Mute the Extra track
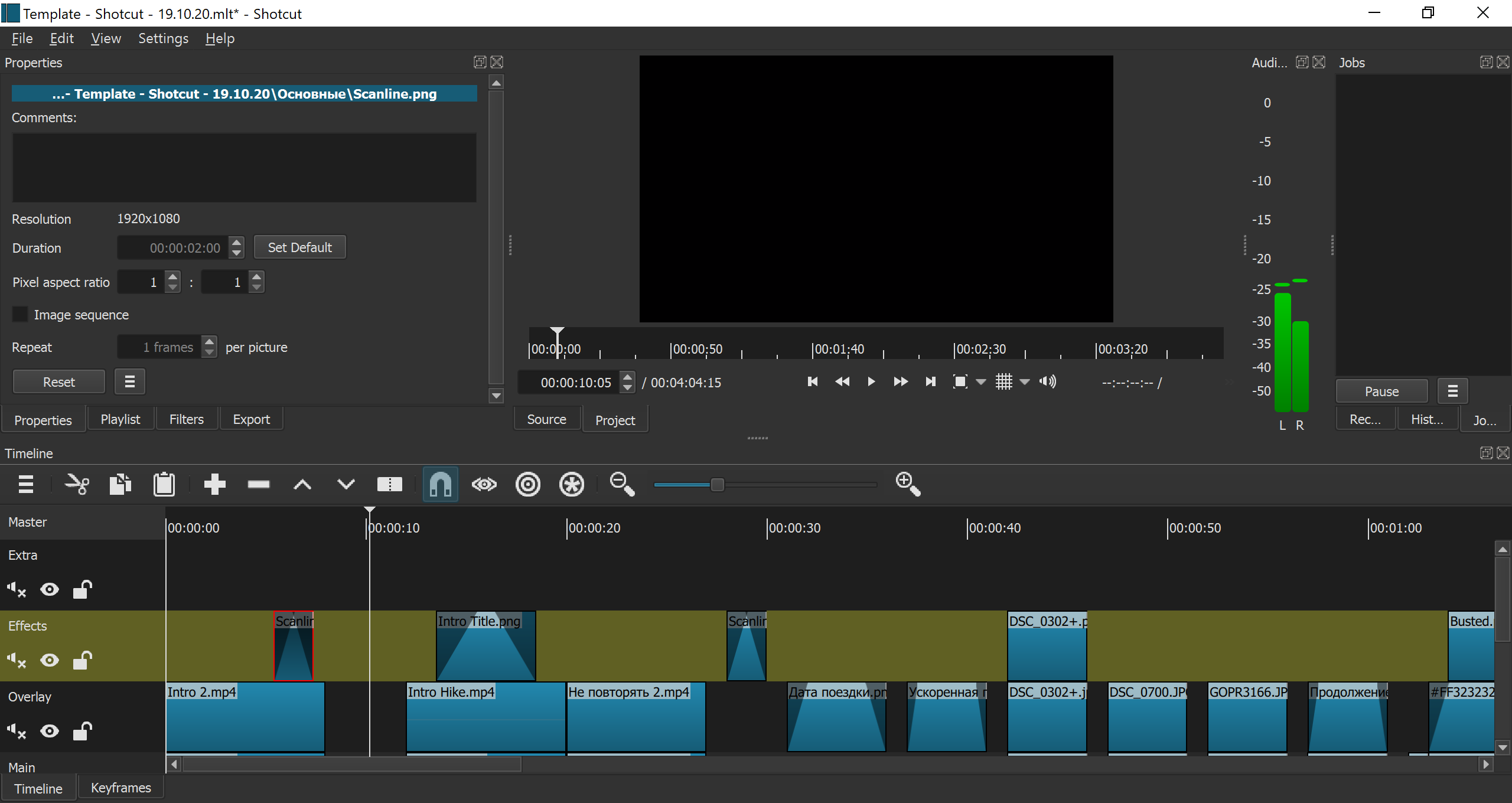 pos(17,589)
